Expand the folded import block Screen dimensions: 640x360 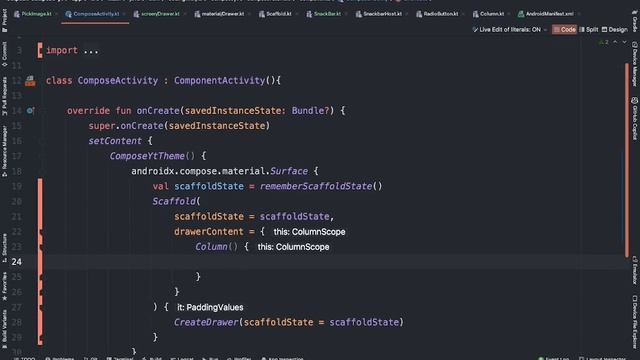[91, 51]
